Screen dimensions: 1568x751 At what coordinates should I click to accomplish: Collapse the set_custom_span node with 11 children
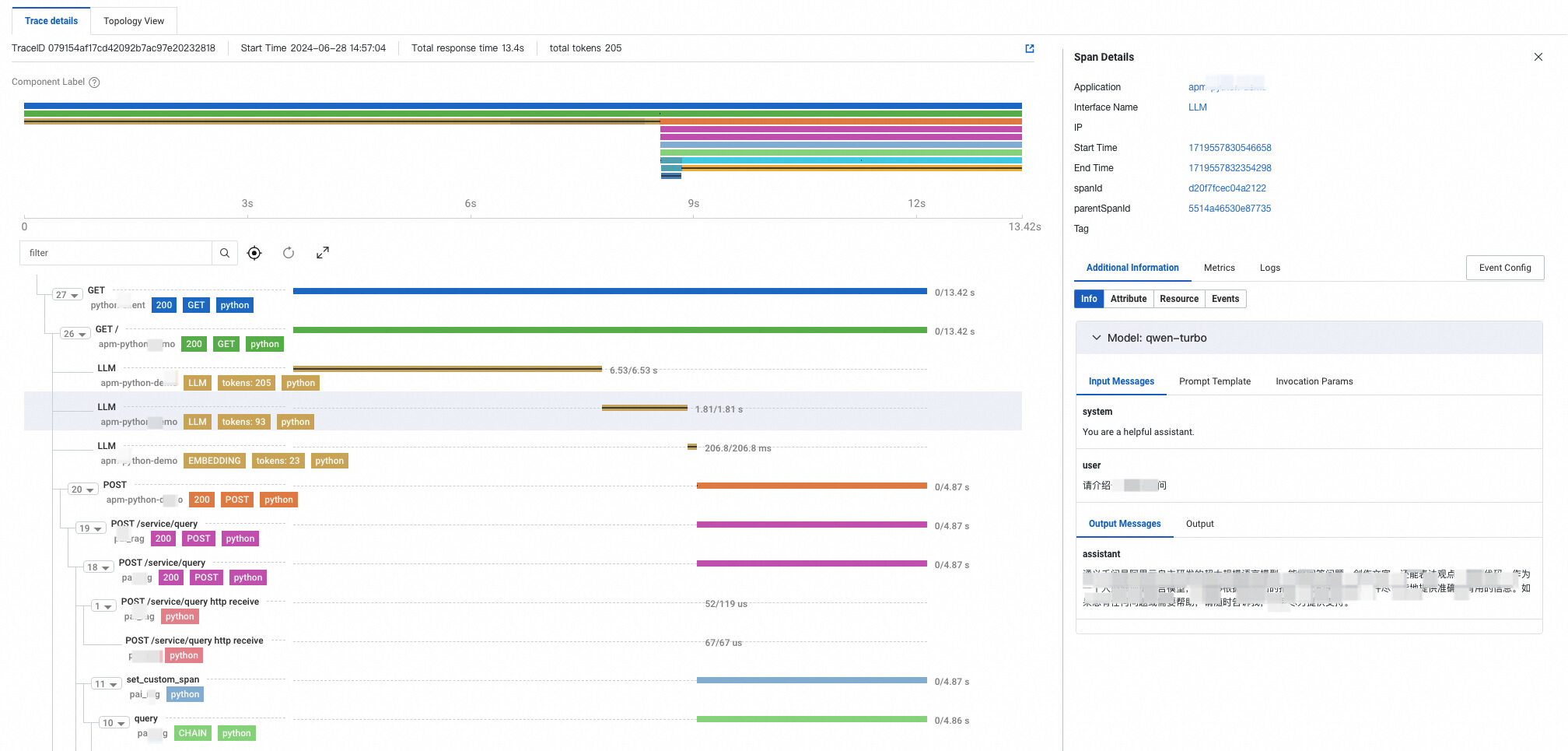pos(107,684)
